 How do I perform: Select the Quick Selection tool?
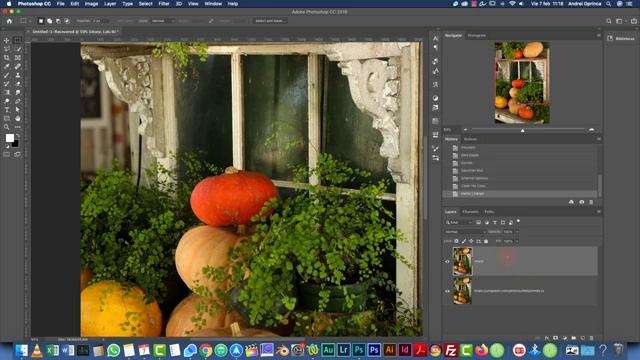[x=18, y=49]
